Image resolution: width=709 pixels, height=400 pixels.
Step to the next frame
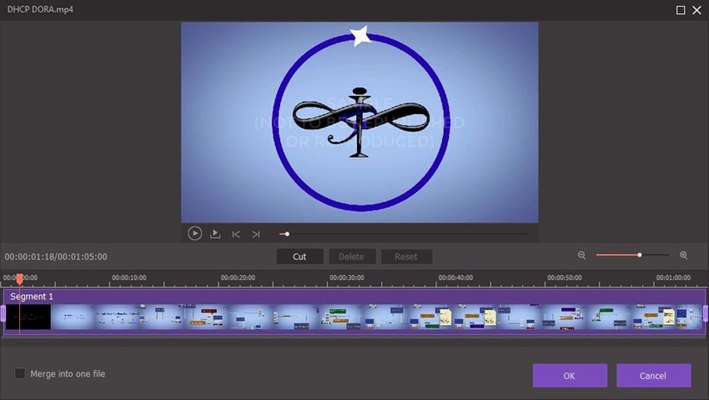coord(256,234)
